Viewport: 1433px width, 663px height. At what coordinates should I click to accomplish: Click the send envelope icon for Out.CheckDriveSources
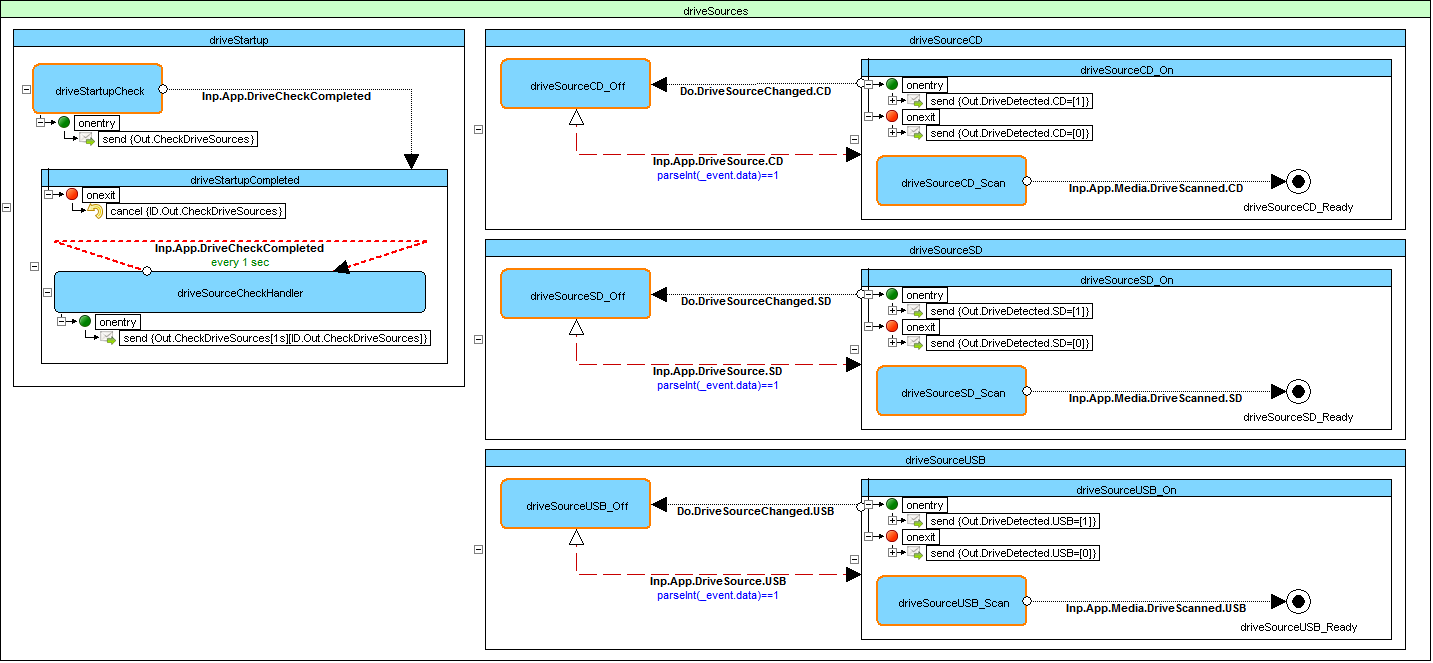[x=87, y=139]
